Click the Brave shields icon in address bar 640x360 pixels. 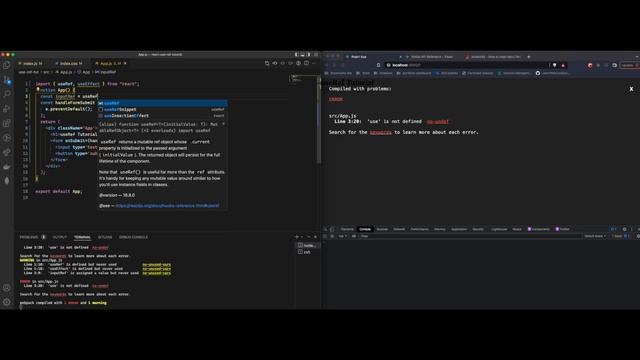pos(554,65)
